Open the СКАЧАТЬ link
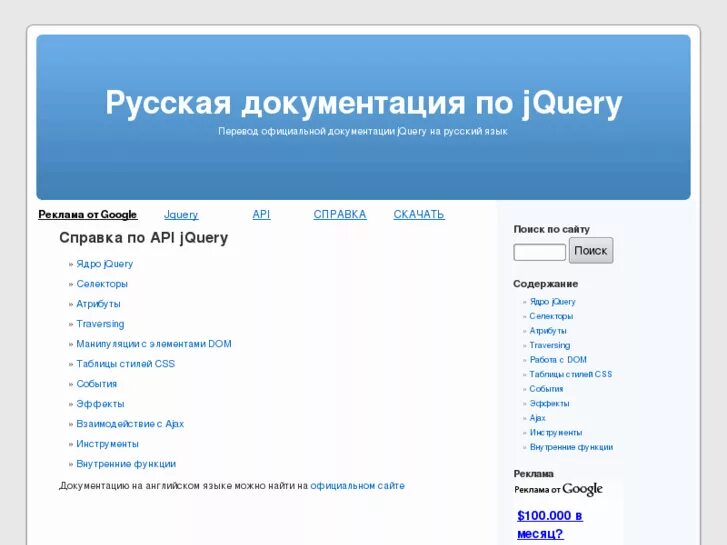The width and height of the screenshot is (727, 545). [x=419, y=214]
